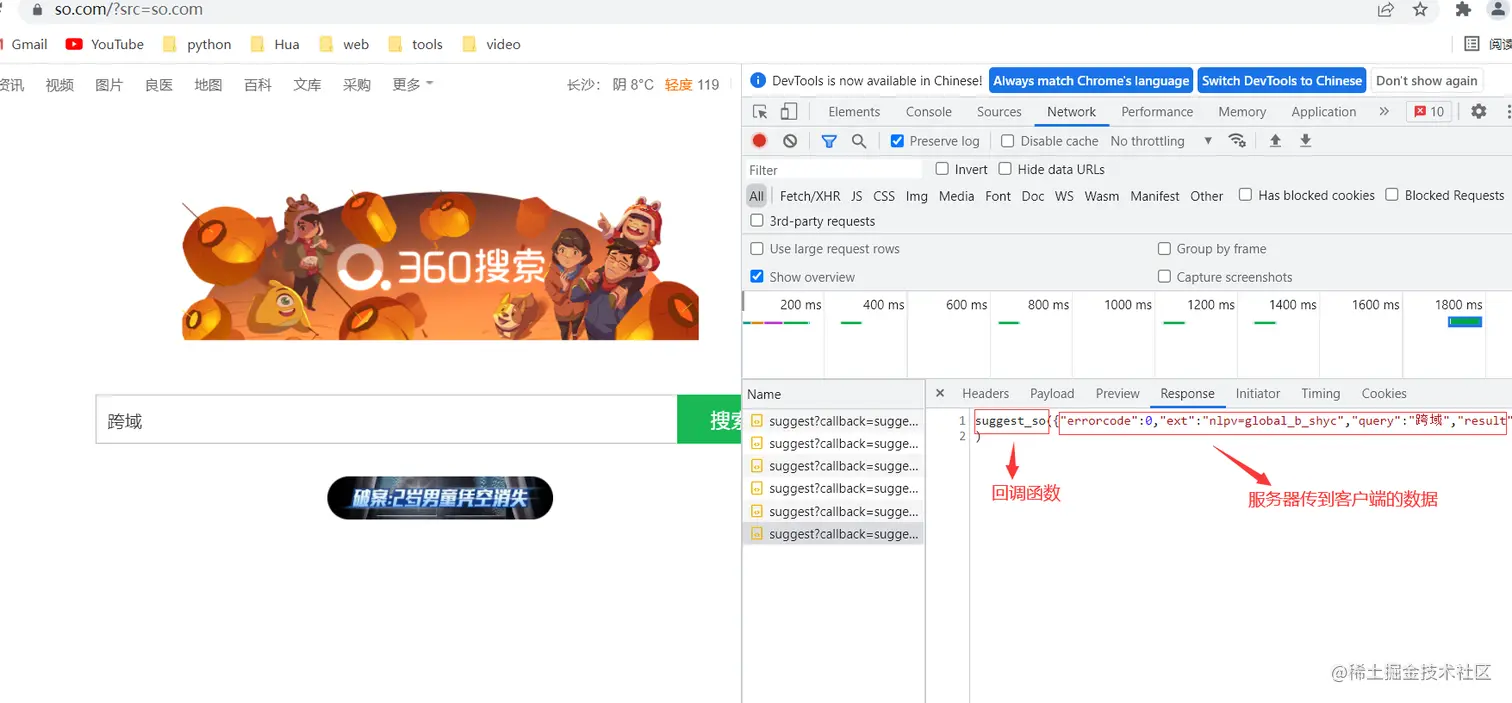Open YouTube bookmark
The image size is (1512, 703).
point(105,44)
